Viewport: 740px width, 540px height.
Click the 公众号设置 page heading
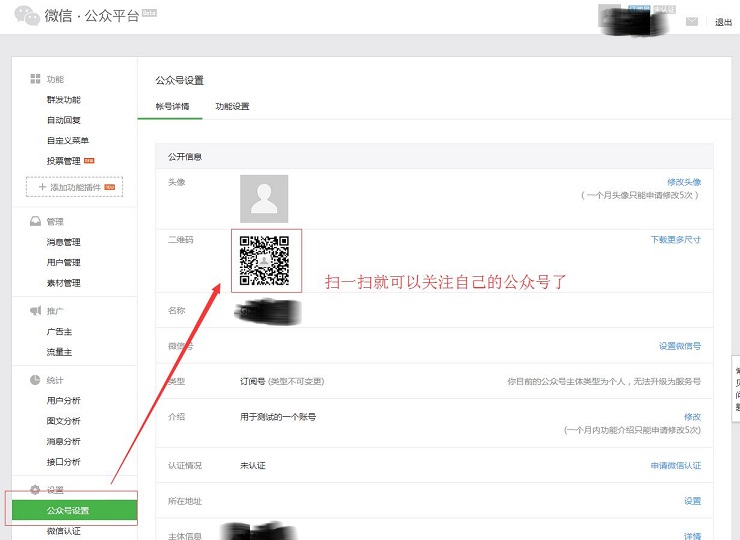pos(179,80)
